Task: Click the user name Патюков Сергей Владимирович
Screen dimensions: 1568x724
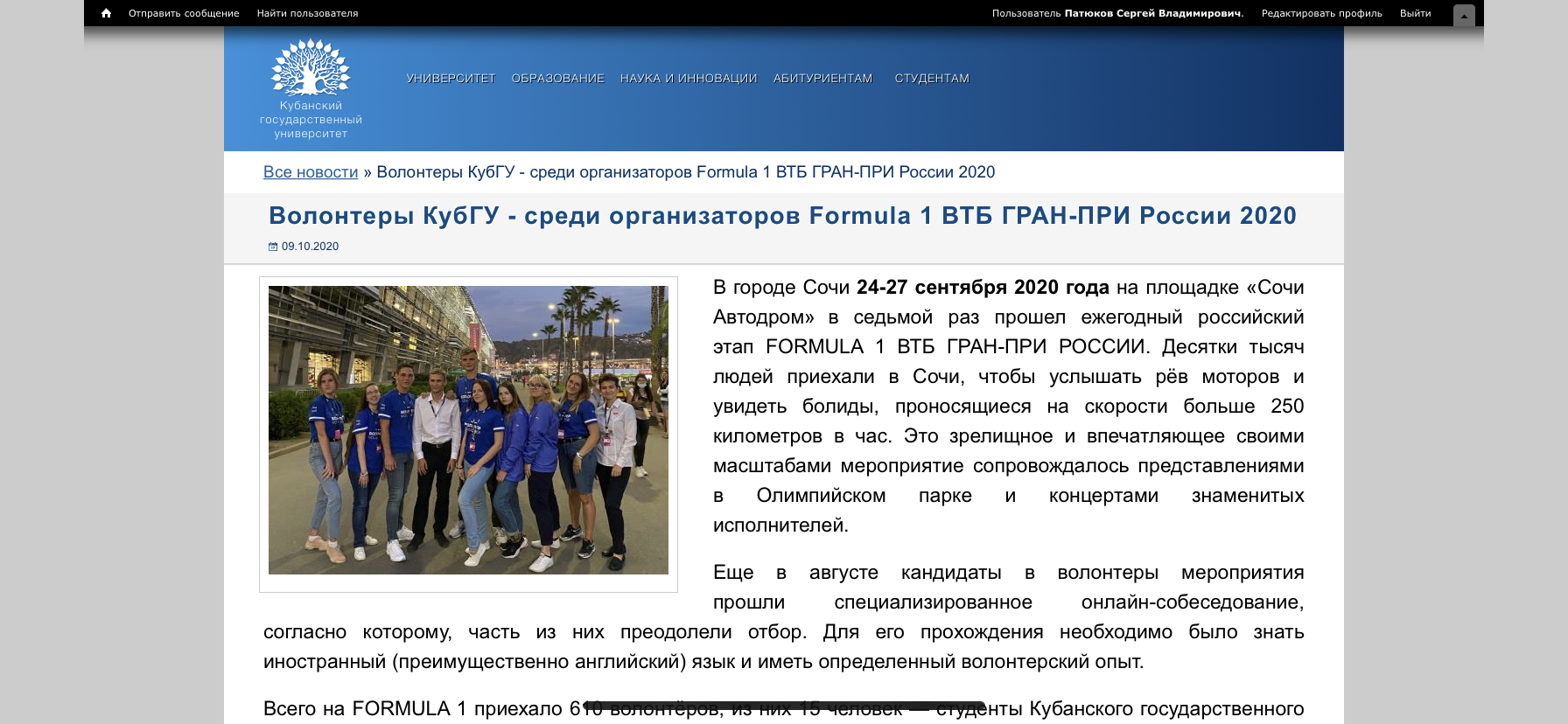Action: point(1153,13)
